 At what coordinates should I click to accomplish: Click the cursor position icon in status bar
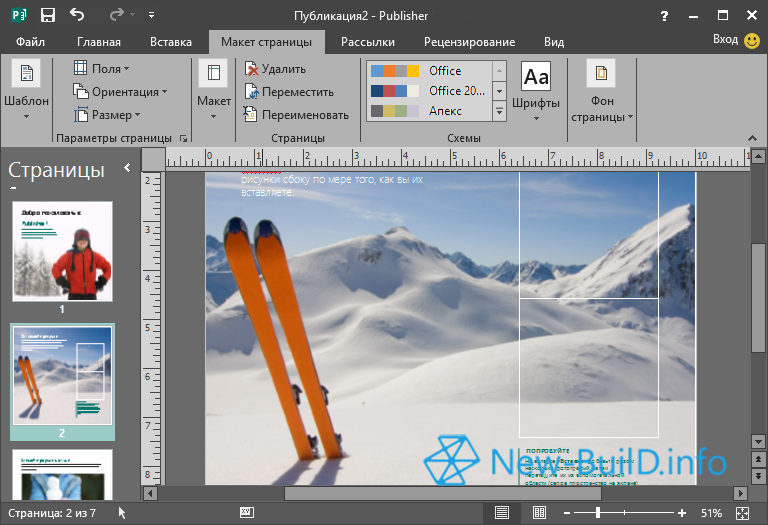click(122, 513)
